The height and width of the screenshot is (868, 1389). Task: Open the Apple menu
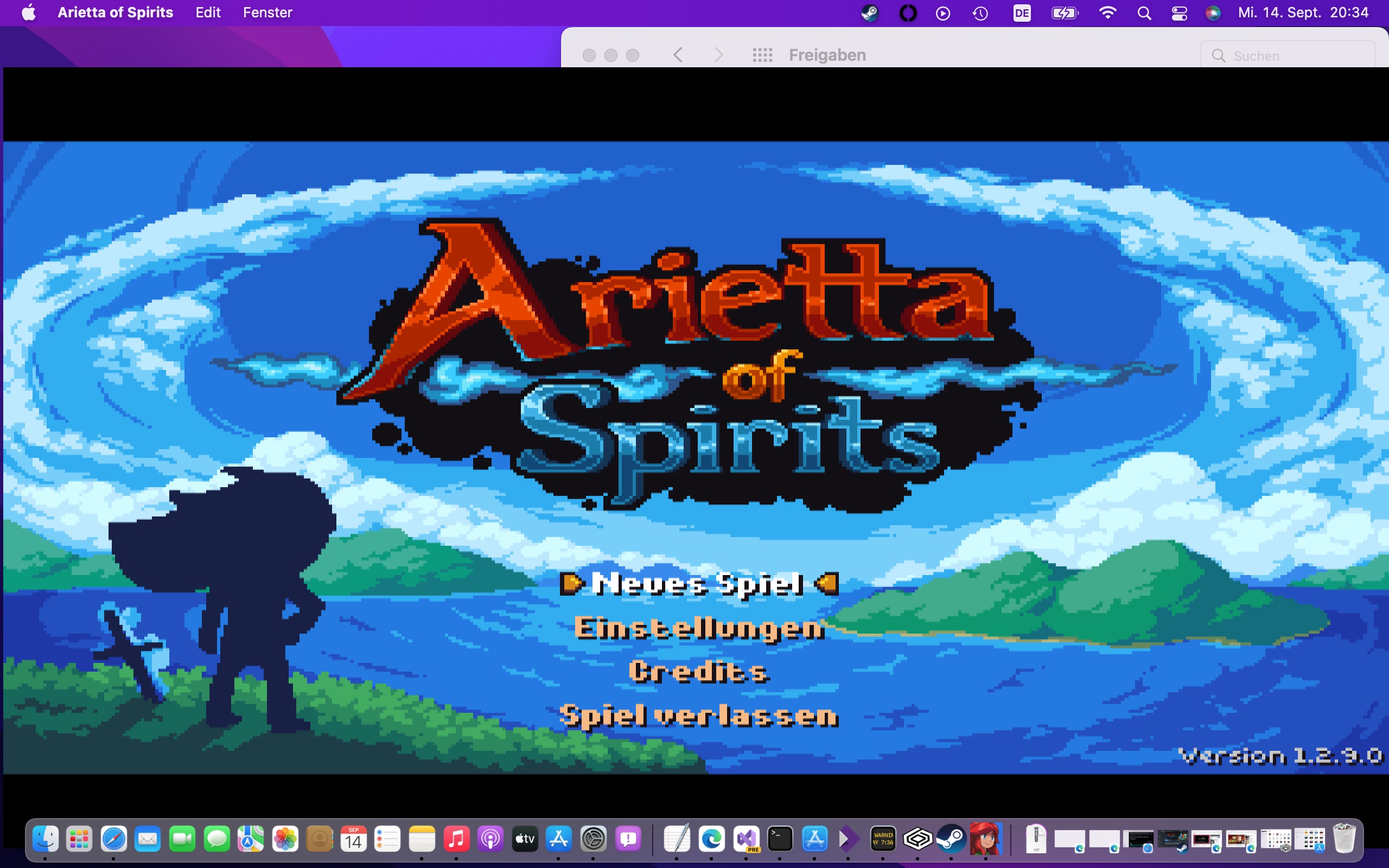pos(28,12)
